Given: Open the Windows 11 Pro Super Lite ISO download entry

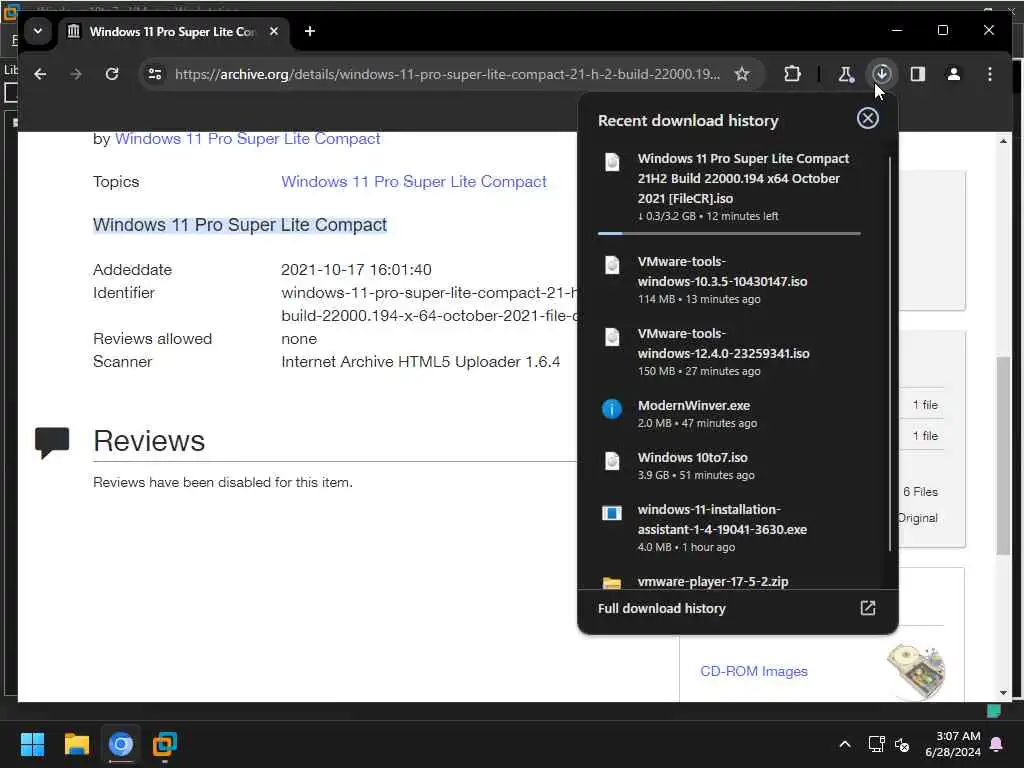Looking at the screenshot, I should click(x=730, y=187).
